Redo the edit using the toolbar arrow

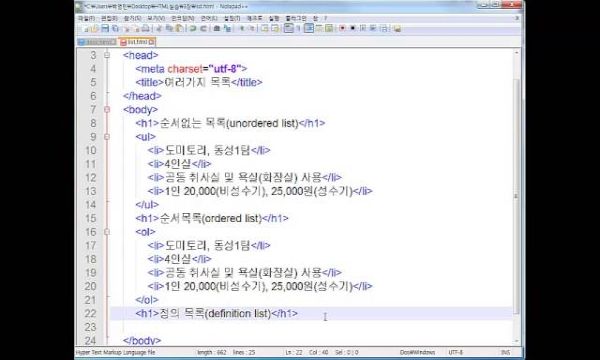[204, 28]
